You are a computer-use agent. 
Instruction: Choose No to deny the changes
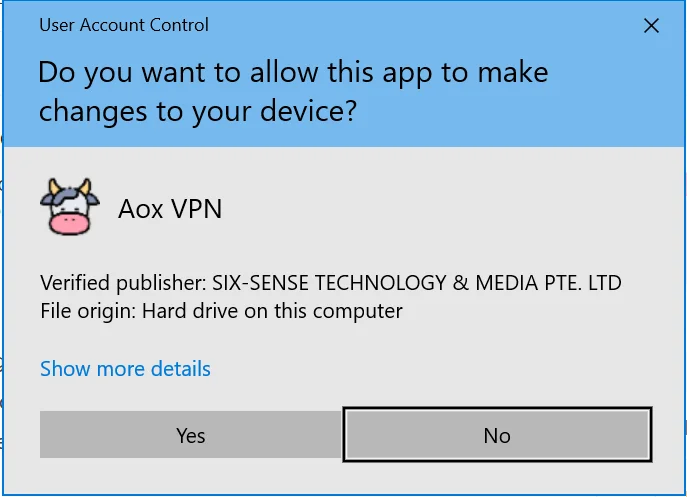[x=497, y=435]
